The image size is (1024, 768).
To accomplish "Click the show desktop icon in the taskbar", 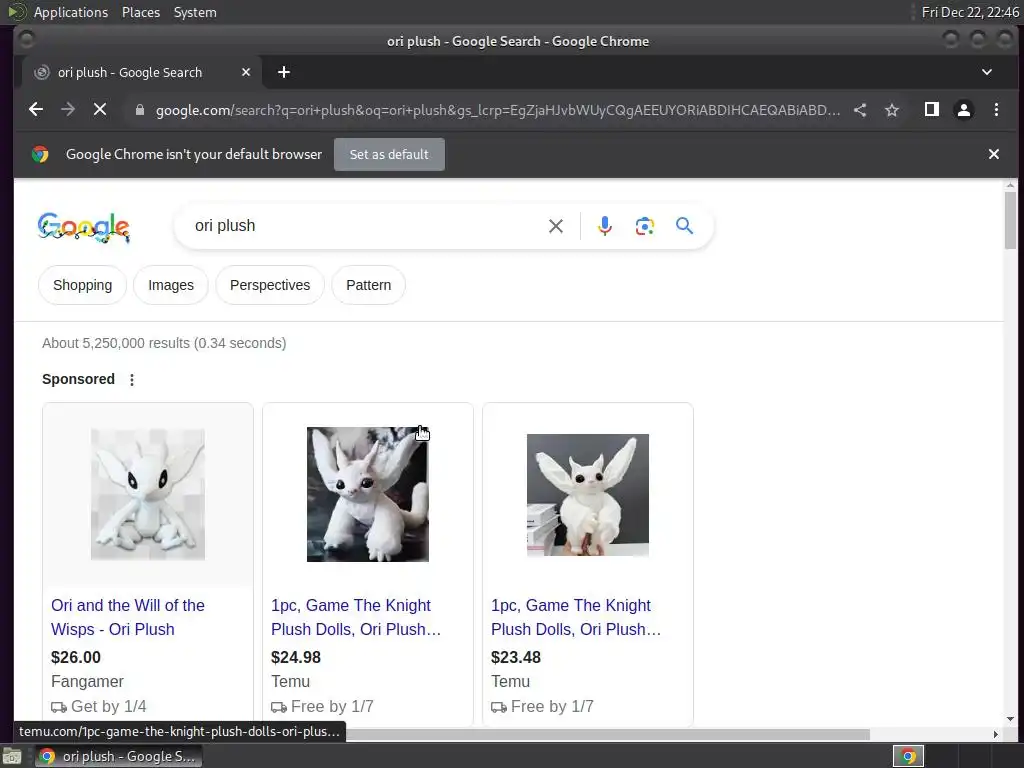I will pyautogui.click(x=12, y=757).
